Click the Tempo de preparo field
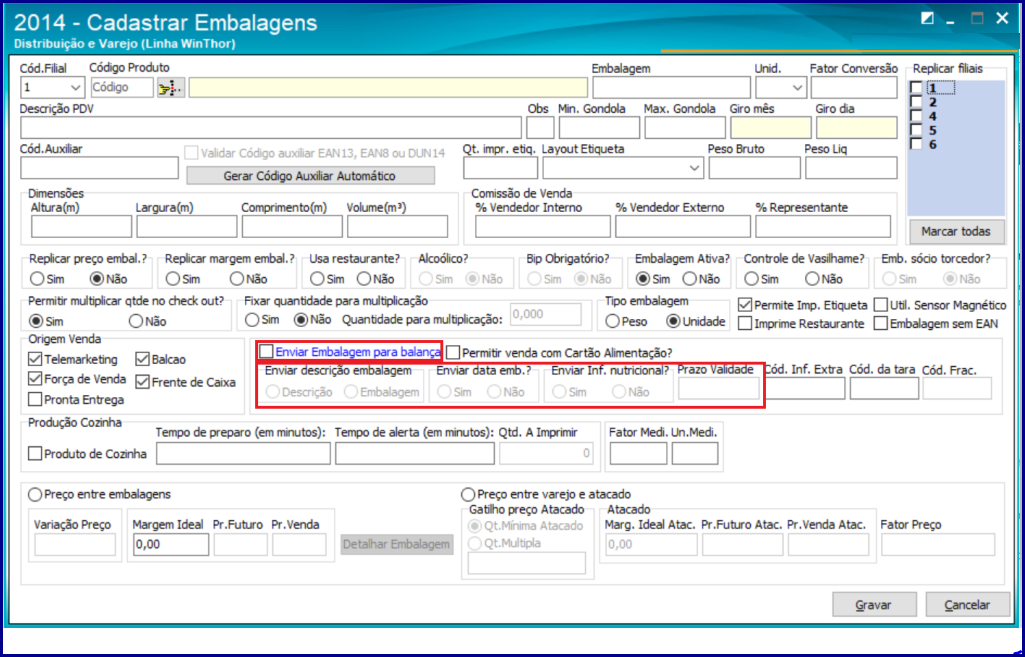Viewport: 1025px width, 657px height. click(243, 454)
